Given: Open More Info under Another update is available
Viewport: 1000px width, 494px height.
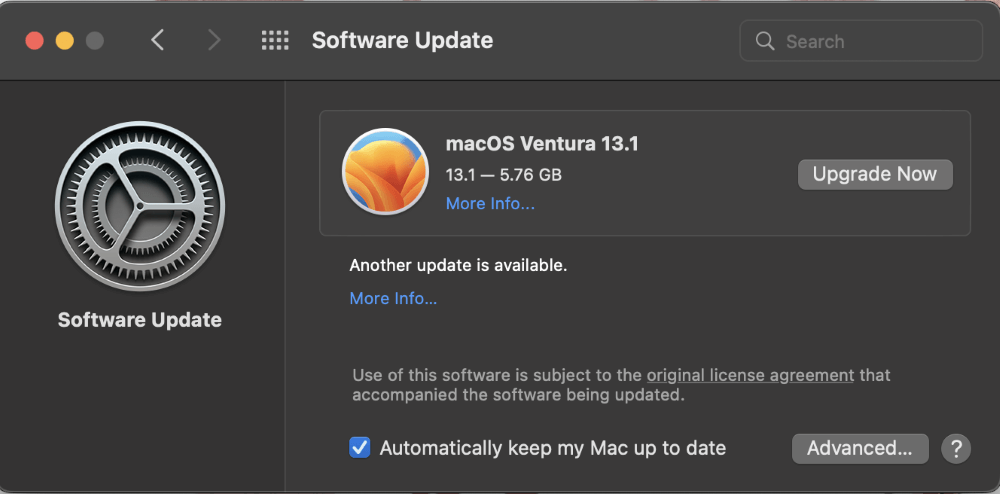Looking at the screenshot, I should click(x=393, y=298).
